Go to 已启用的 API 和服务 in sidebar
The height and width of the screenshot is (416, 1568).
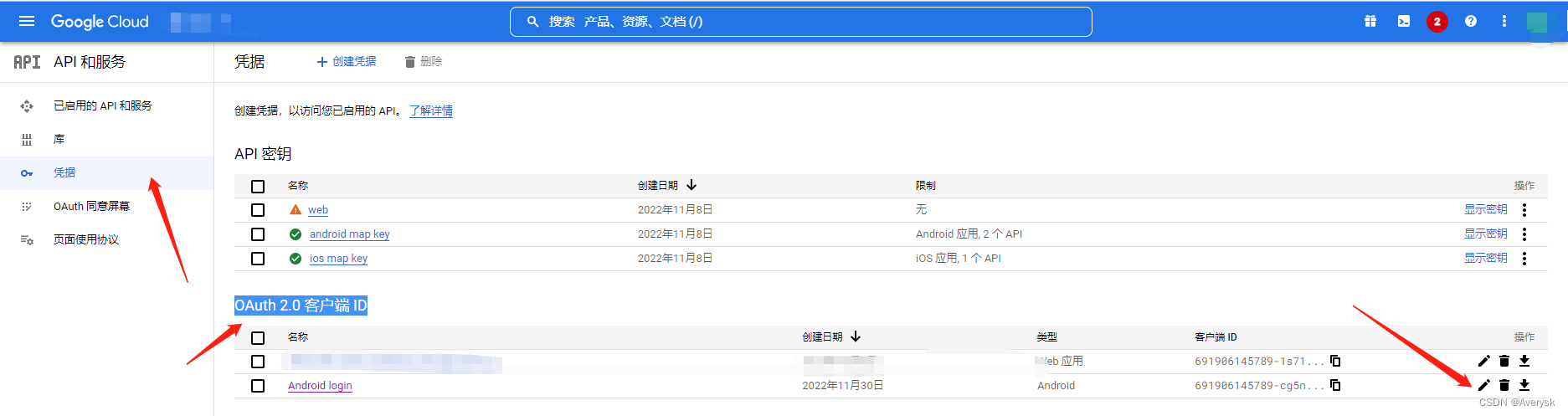(106, 106)
